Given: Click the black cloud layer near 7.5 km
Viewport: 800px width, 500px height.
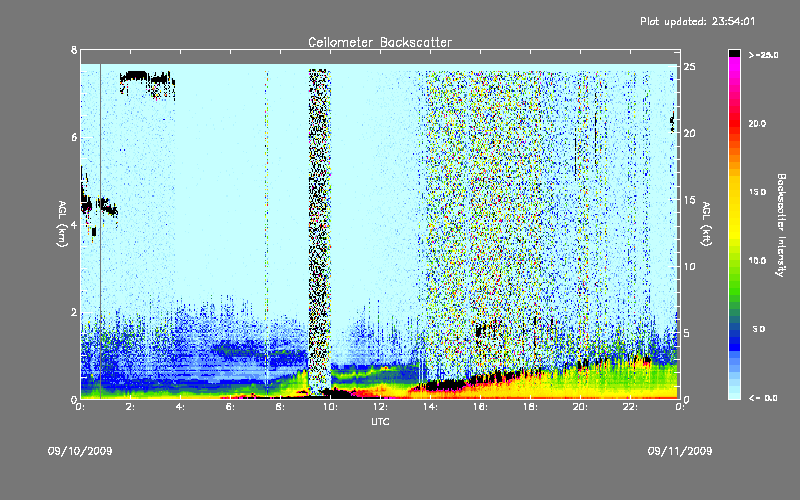Looking at the screenshot, I should pos(147,79).
